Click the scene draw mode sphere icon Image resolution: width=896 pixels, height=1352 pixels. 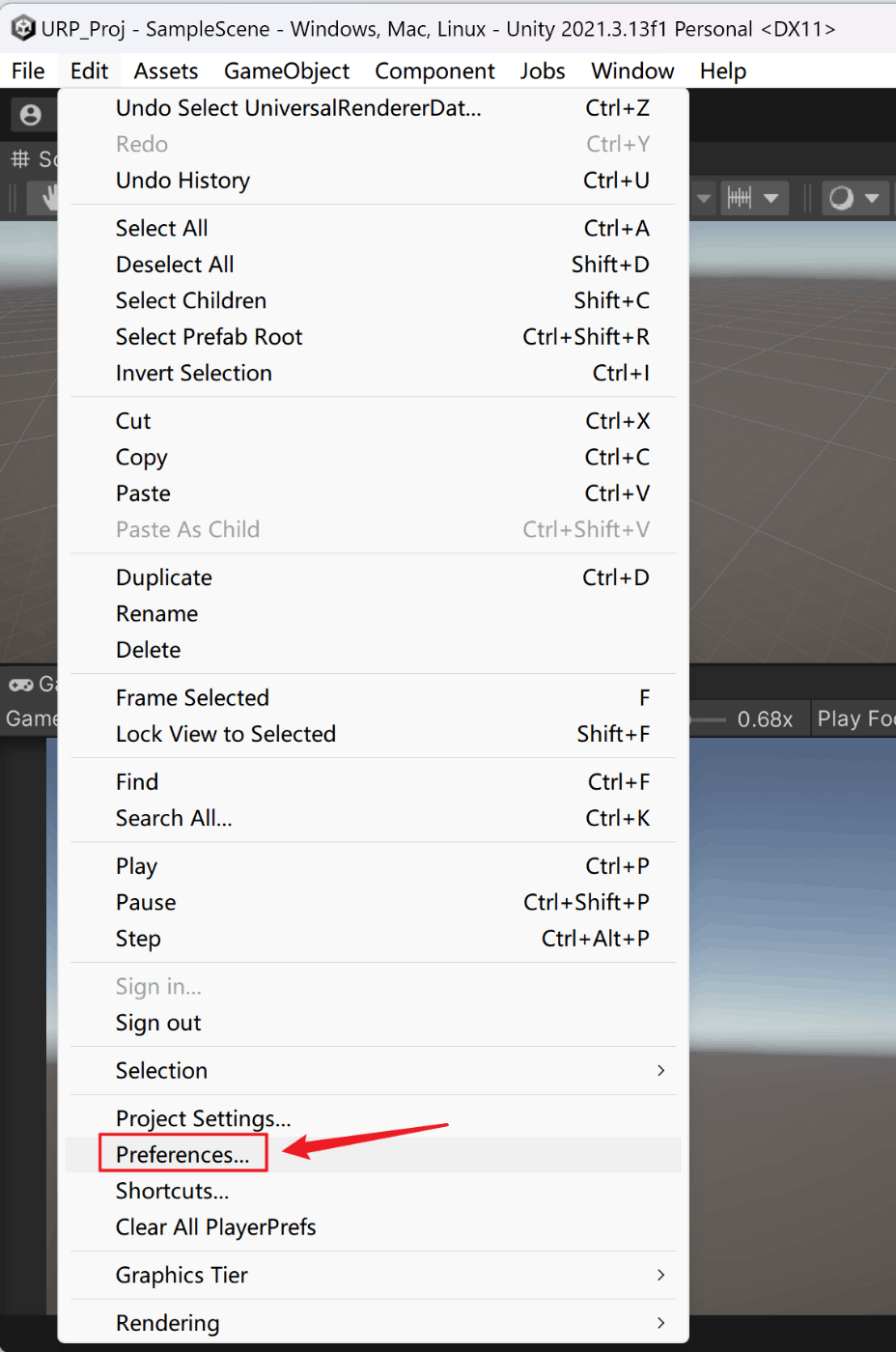[x=842, y=198]
